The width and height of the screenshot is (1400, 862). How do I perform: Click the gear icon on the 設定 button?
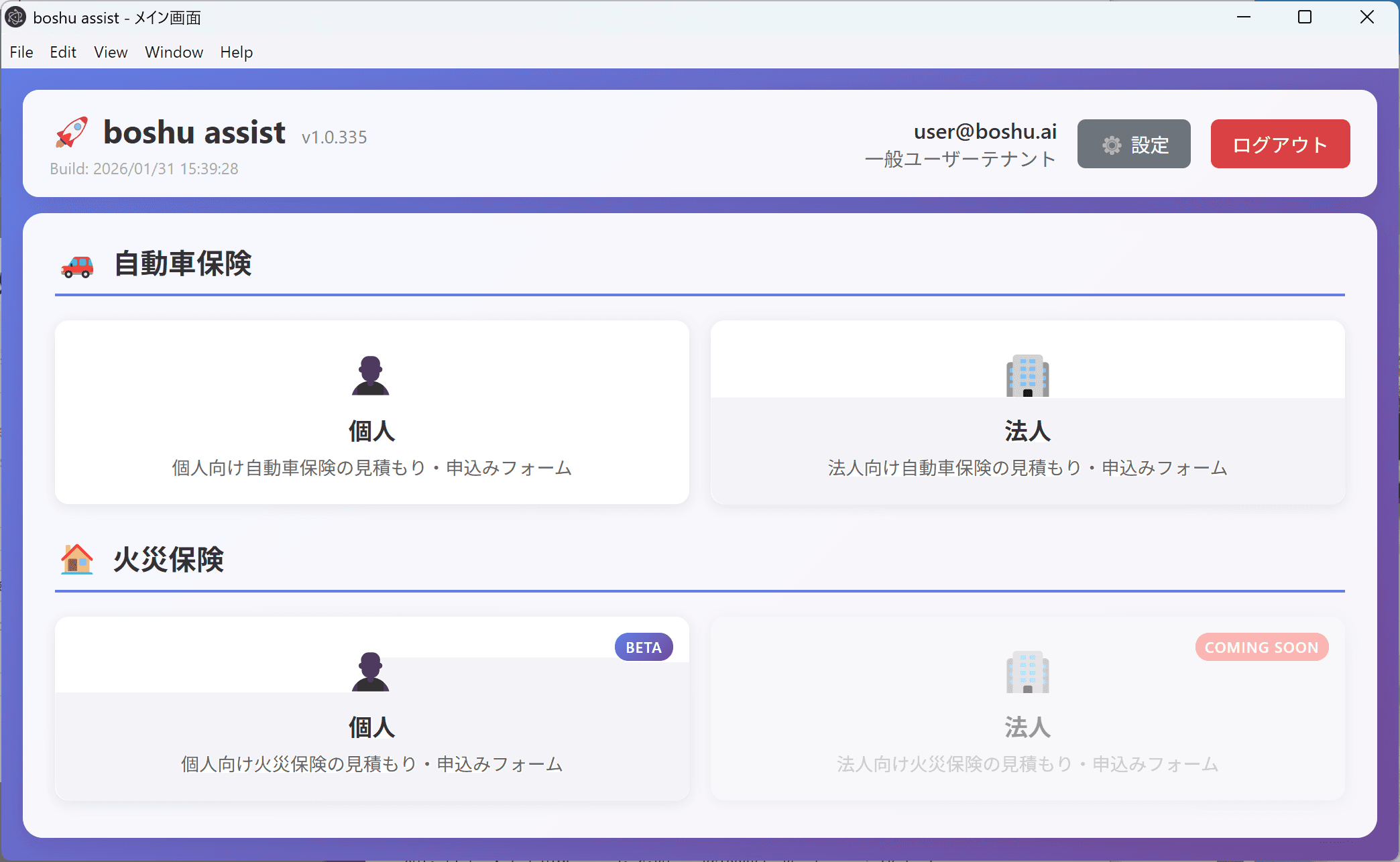1111,144
